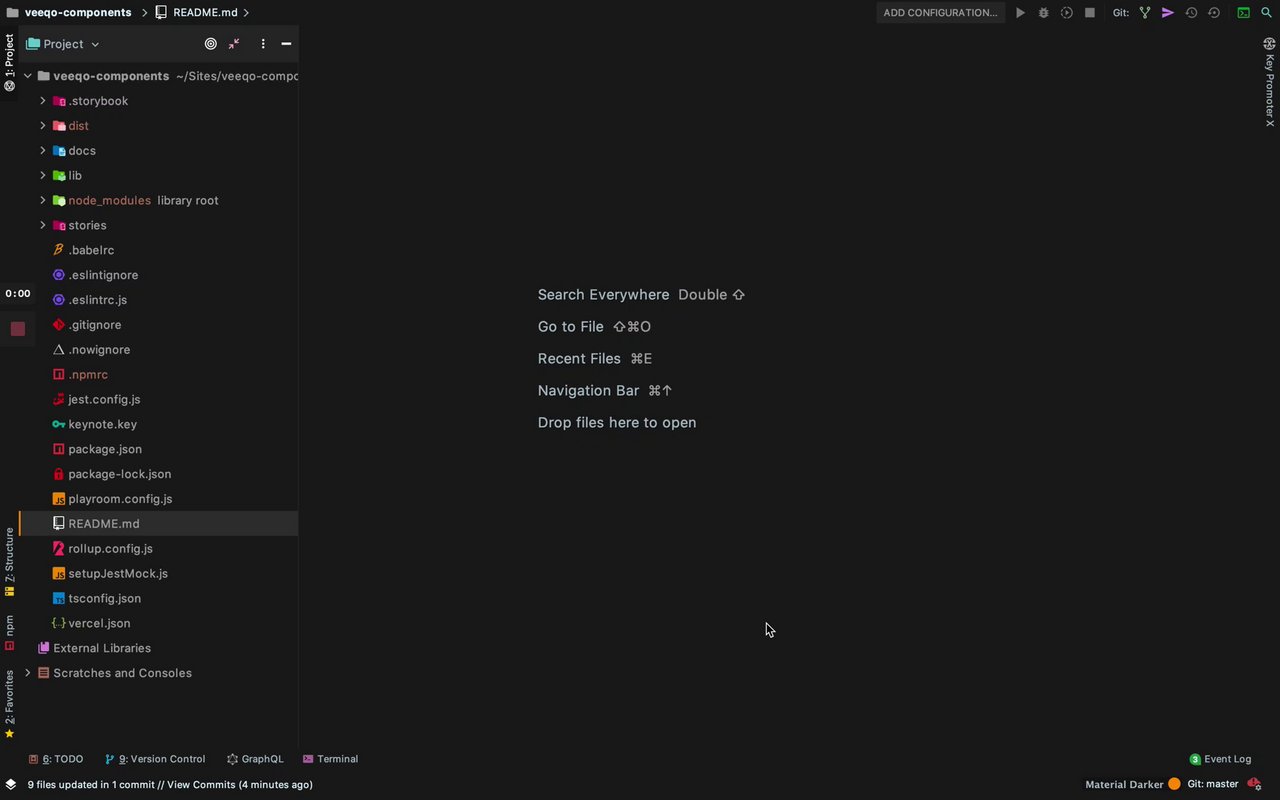Open the GraphQL tool window

(x=255, y=759)
